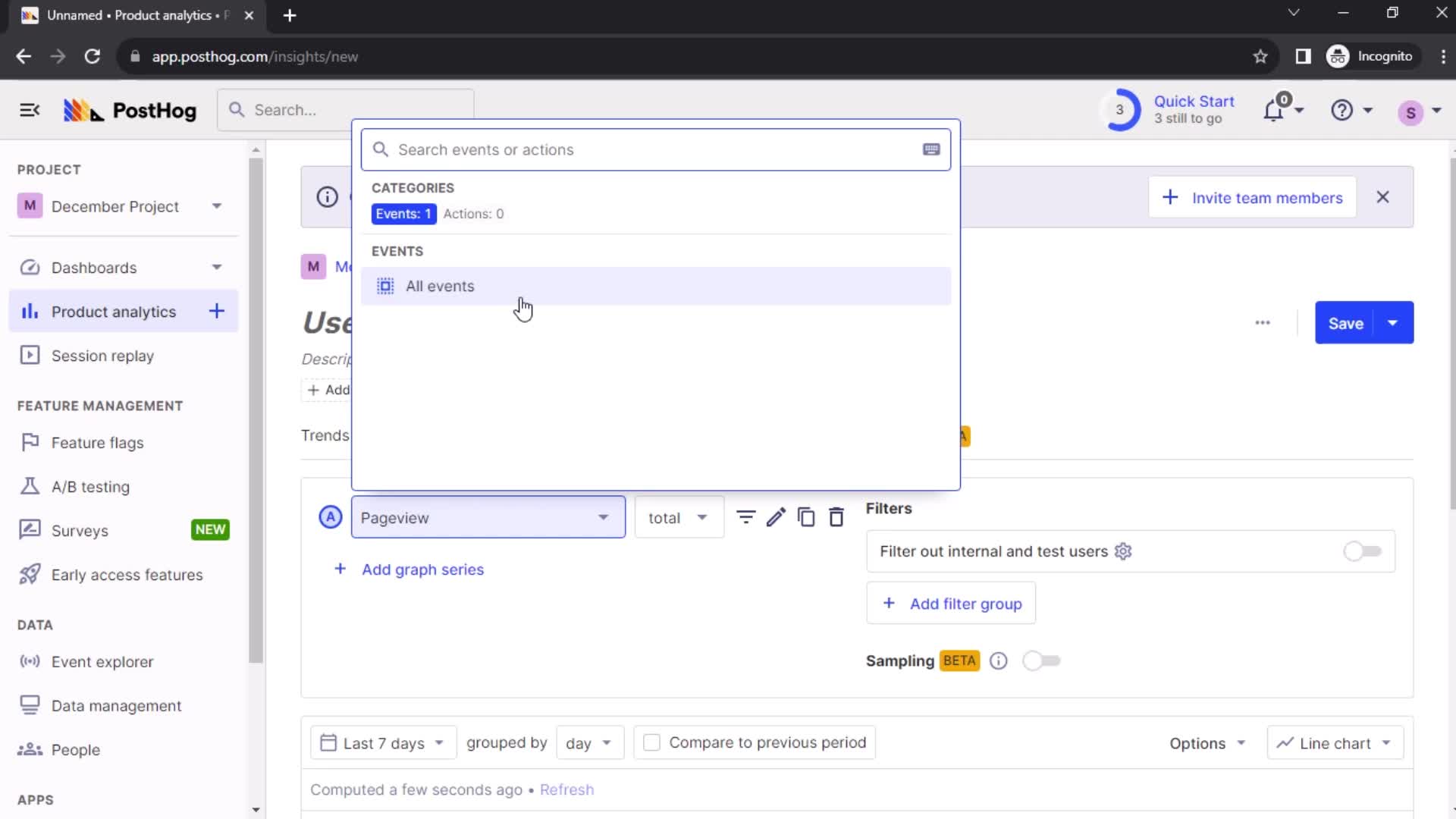
Task: Click the keyboard shortcut icon in search bar
Action: (x=931, y=149)
